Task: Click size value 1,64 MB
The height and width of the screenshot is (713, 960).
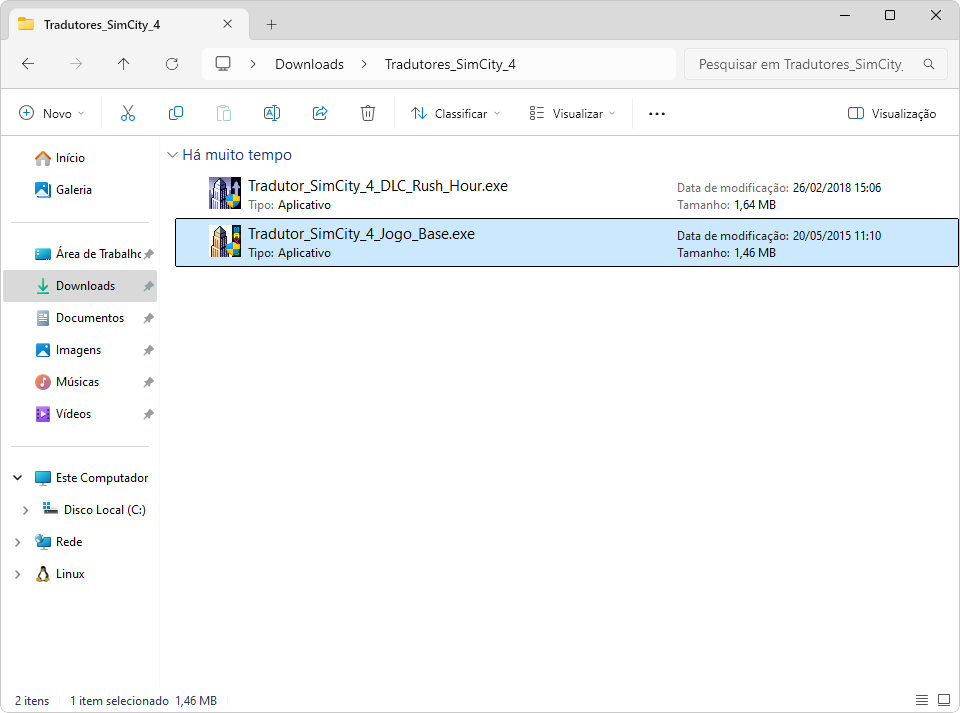Action: (x=755, y=205)
